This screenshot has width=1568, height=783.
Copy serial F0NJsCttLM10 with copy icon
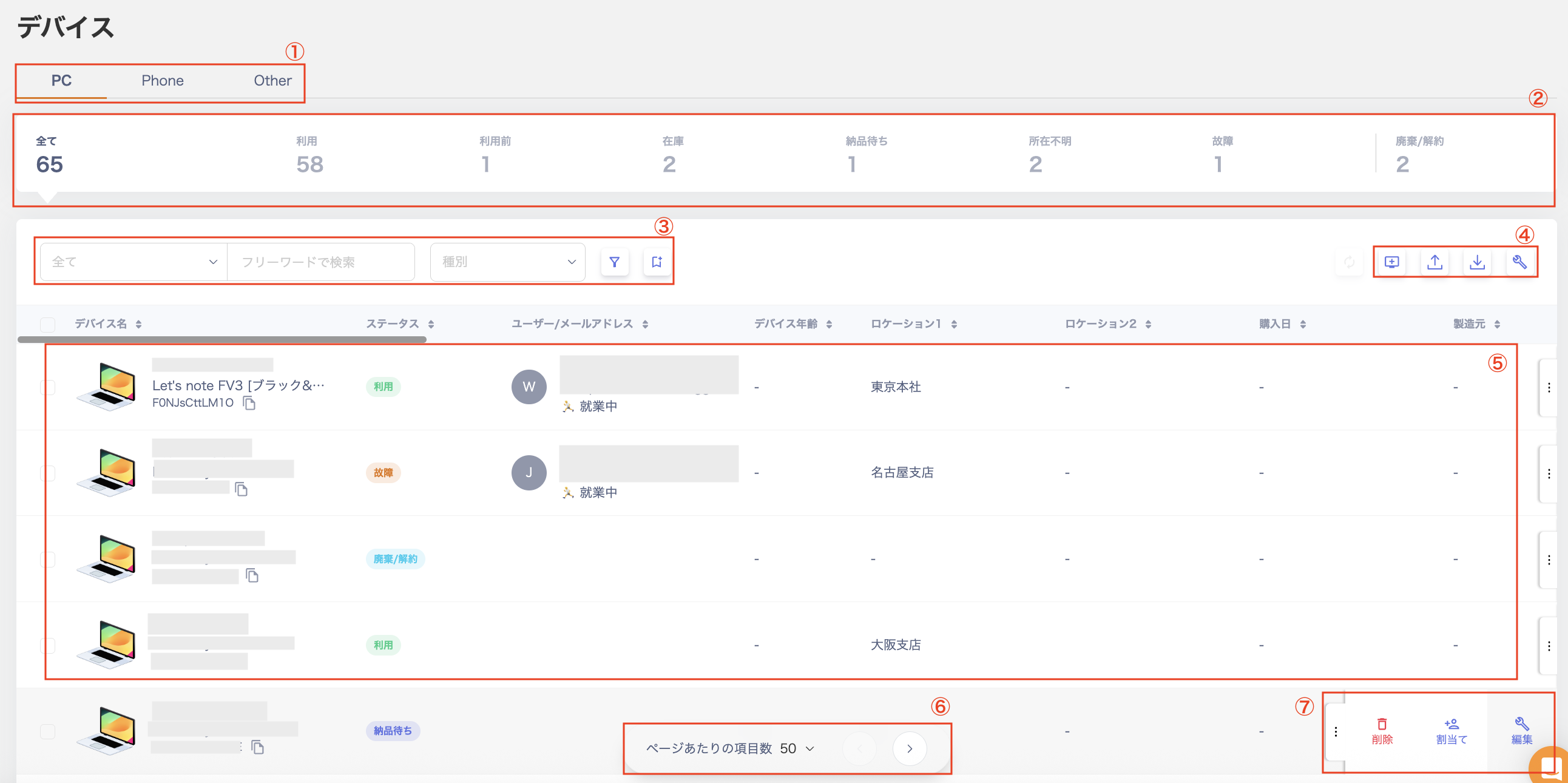(x=249, y=403)
